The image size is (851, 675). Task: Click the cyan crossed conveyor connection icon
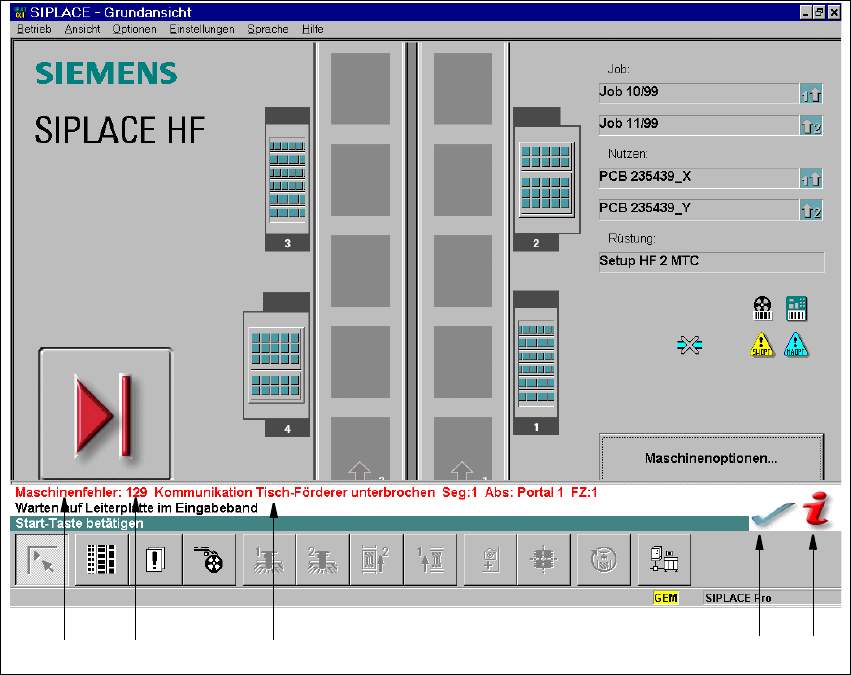(x=690, y=345)
